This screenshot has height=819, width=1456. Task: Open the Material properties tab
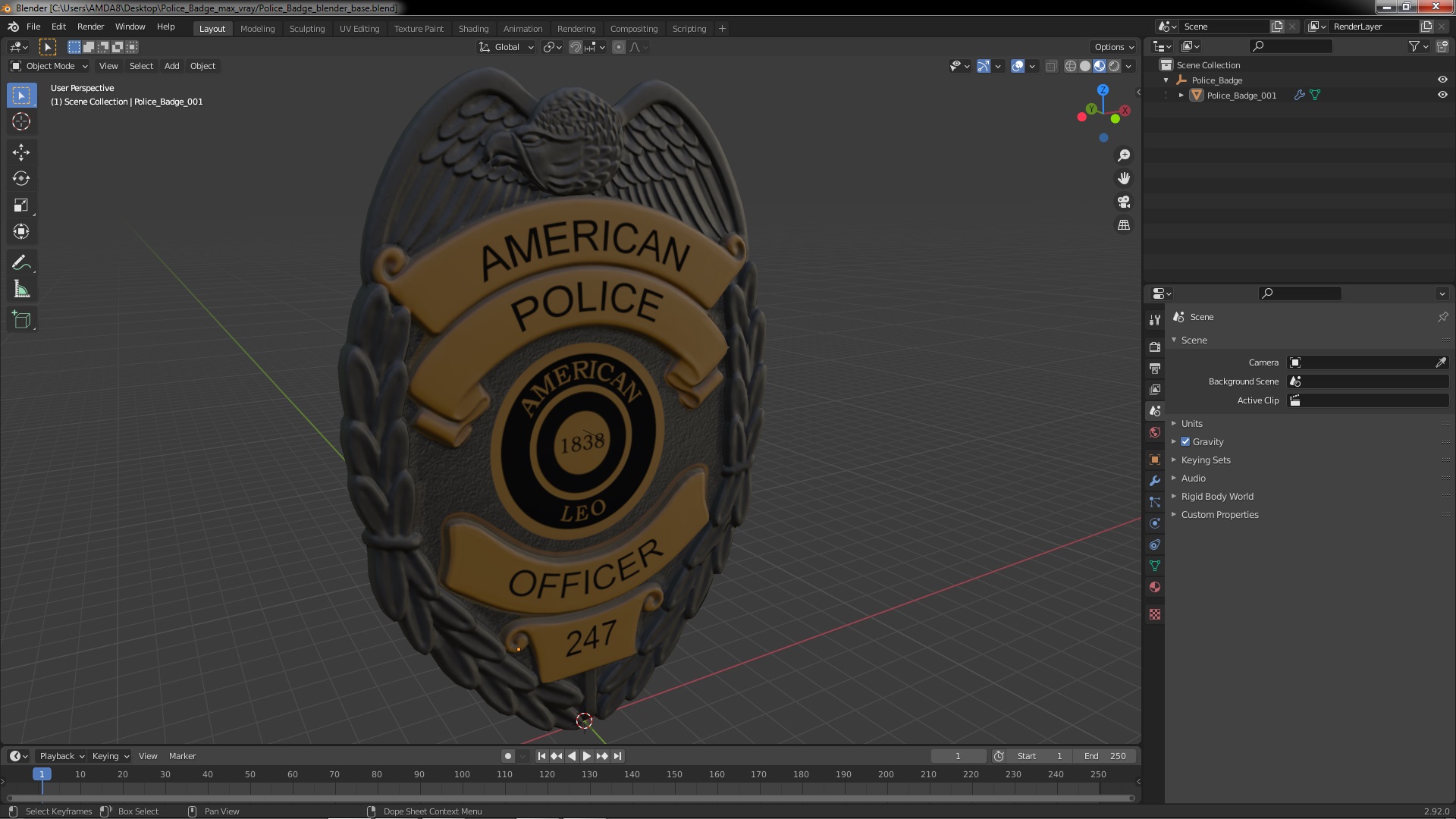tap(1155, 587)
